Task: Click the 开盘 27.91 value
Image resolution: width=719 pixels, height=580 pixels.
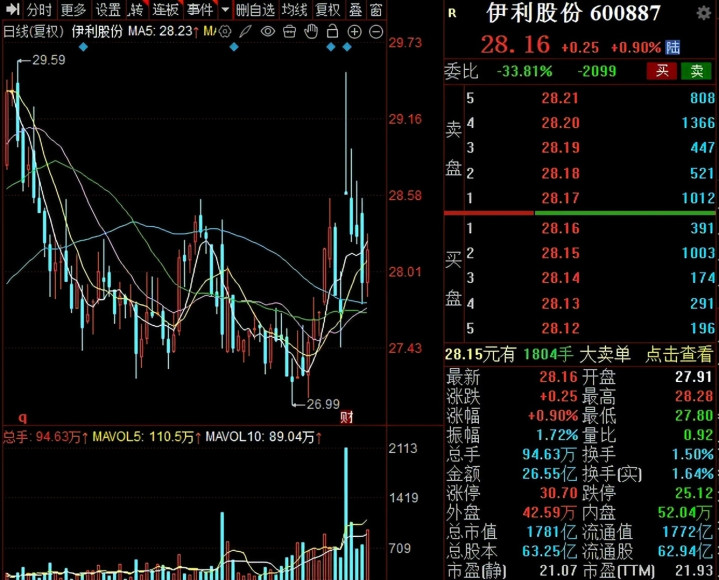Action: pyautogui.click(x=694, y=377)
